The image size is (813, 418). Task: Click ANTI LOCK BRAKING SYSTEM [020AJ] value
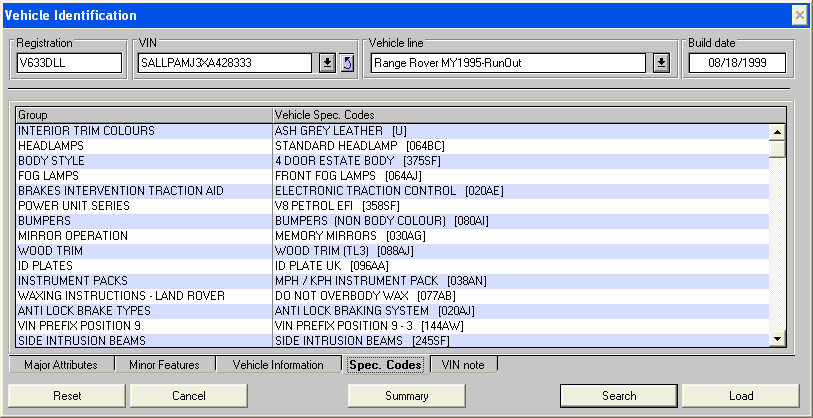tap(374, 311)
